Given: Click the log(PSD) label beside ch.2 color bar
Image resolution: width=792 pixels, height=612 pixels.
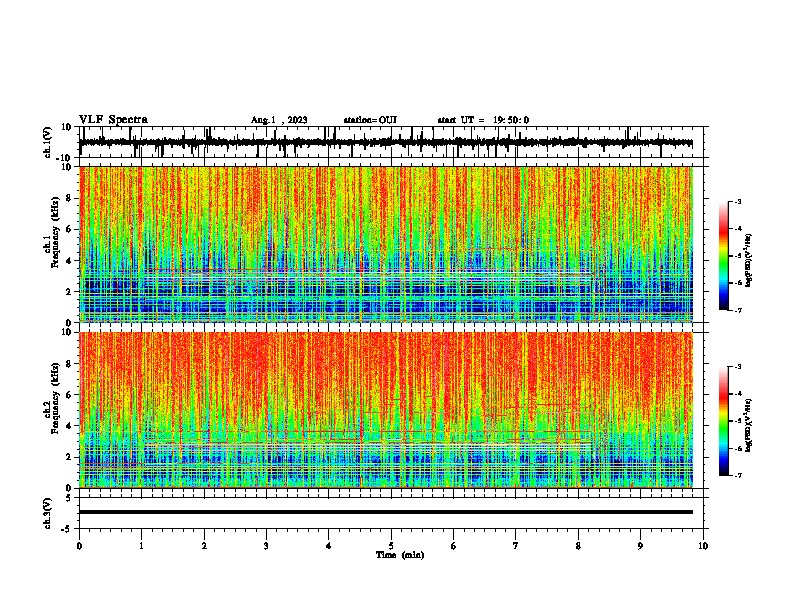Looking at the screenshot, I should 749,425.
